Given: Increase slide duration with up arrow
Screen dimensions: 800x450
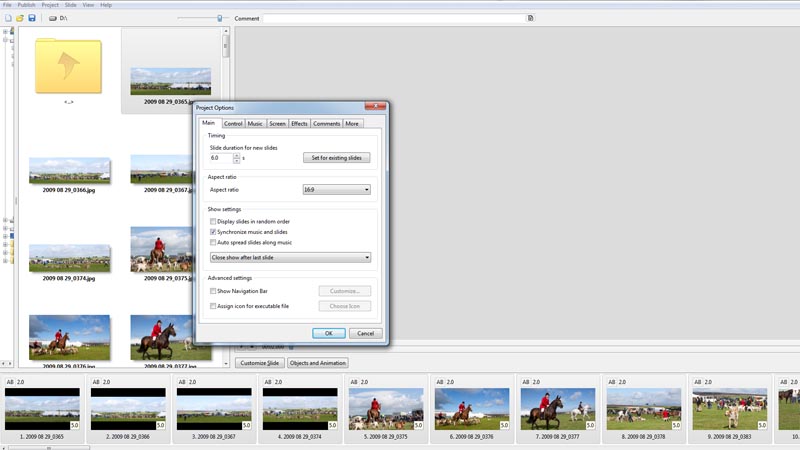Looking at the screenshot, I should [237, 155].
